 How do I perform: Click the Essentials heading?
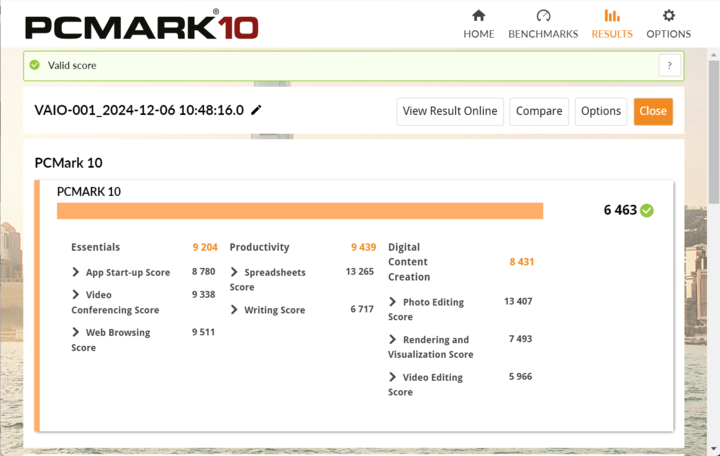coord(96,247)
